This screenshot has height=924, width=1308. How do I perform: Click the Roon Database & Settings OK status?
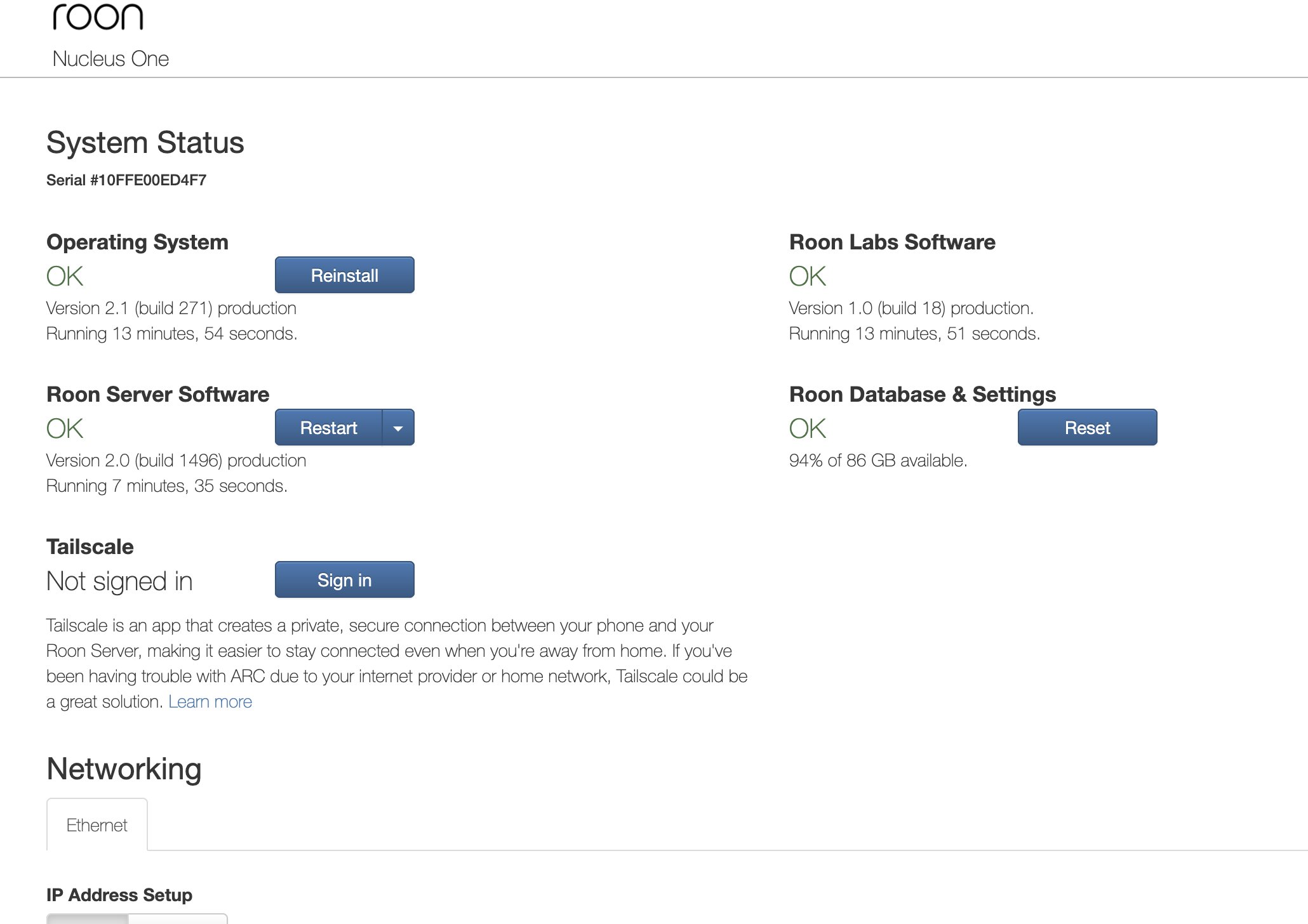point(808,428)
